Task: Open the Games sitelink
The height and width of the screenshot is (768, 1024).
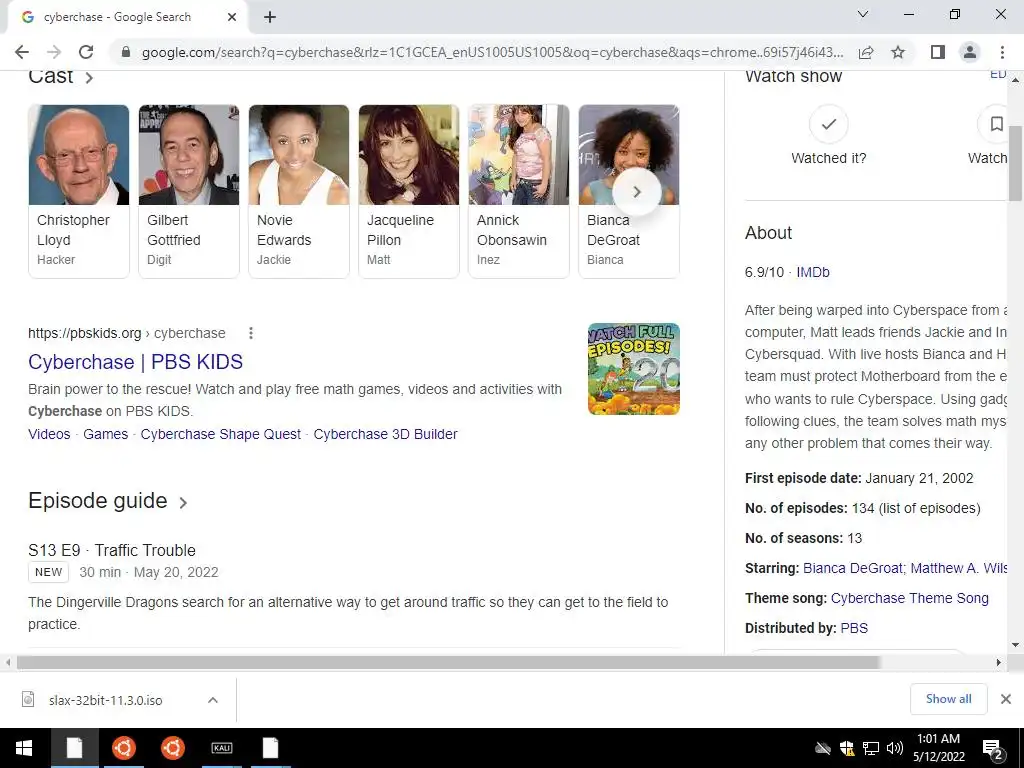Action: click(105, 434)
